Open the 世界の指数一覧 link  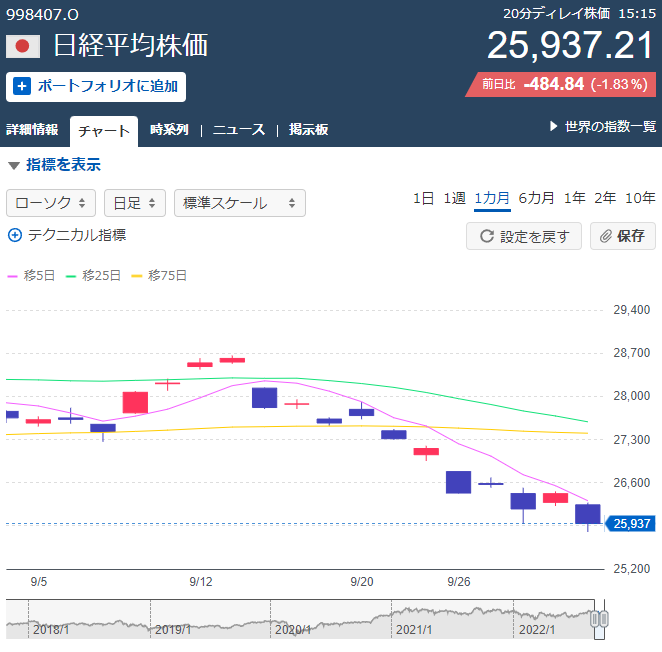click(610, 126)
